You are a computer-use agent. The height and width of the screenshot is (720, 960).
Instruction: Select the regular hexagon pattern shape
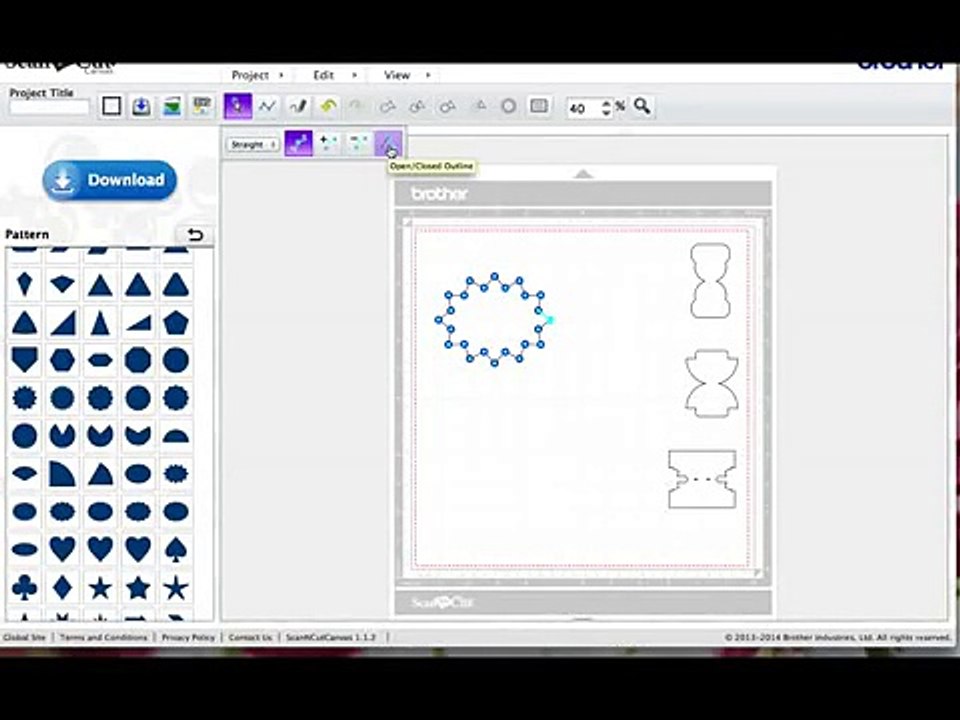click(x=62, y=360)
